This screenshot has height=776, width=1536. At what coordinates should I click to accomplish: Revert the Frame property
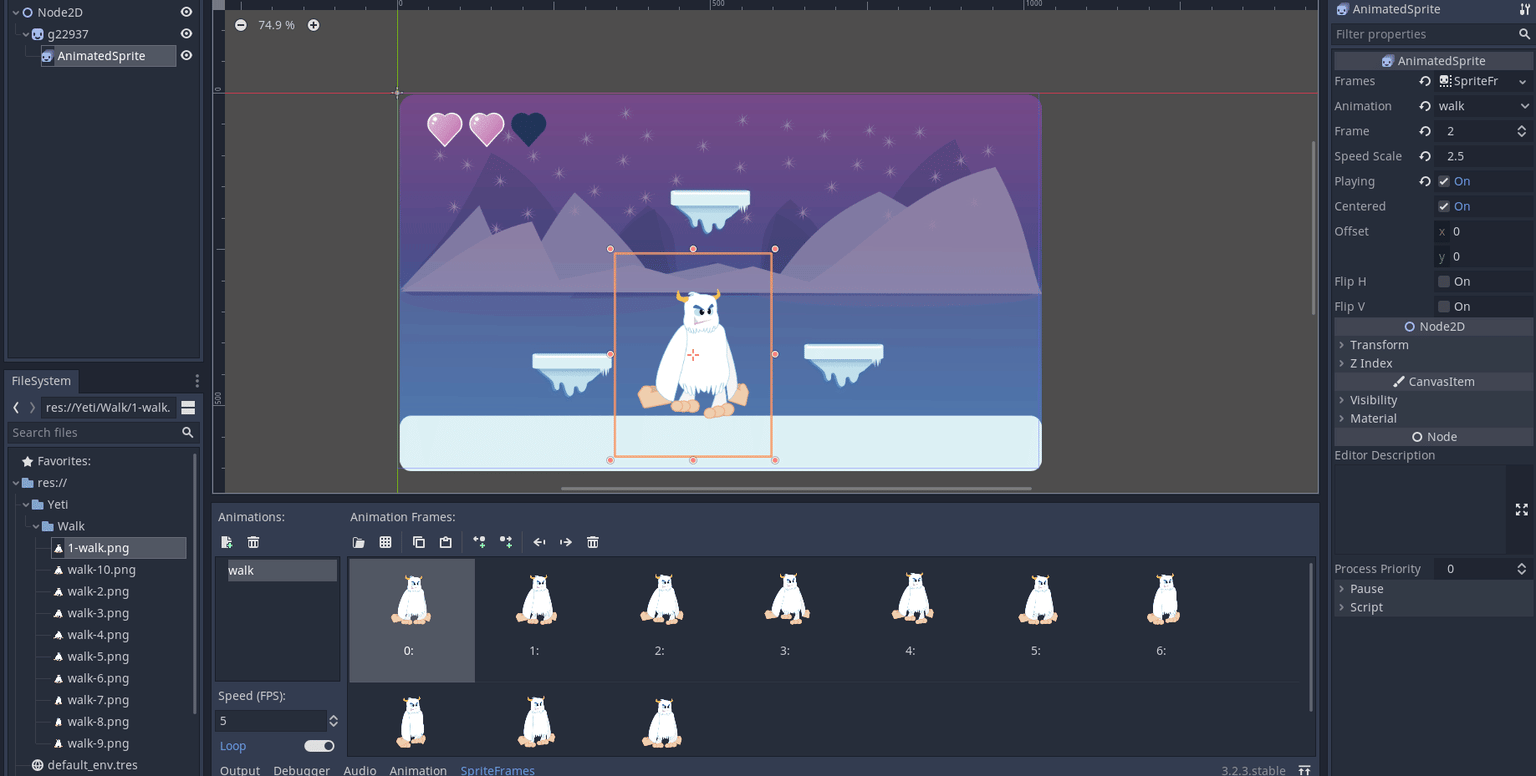coord(1425,131)
